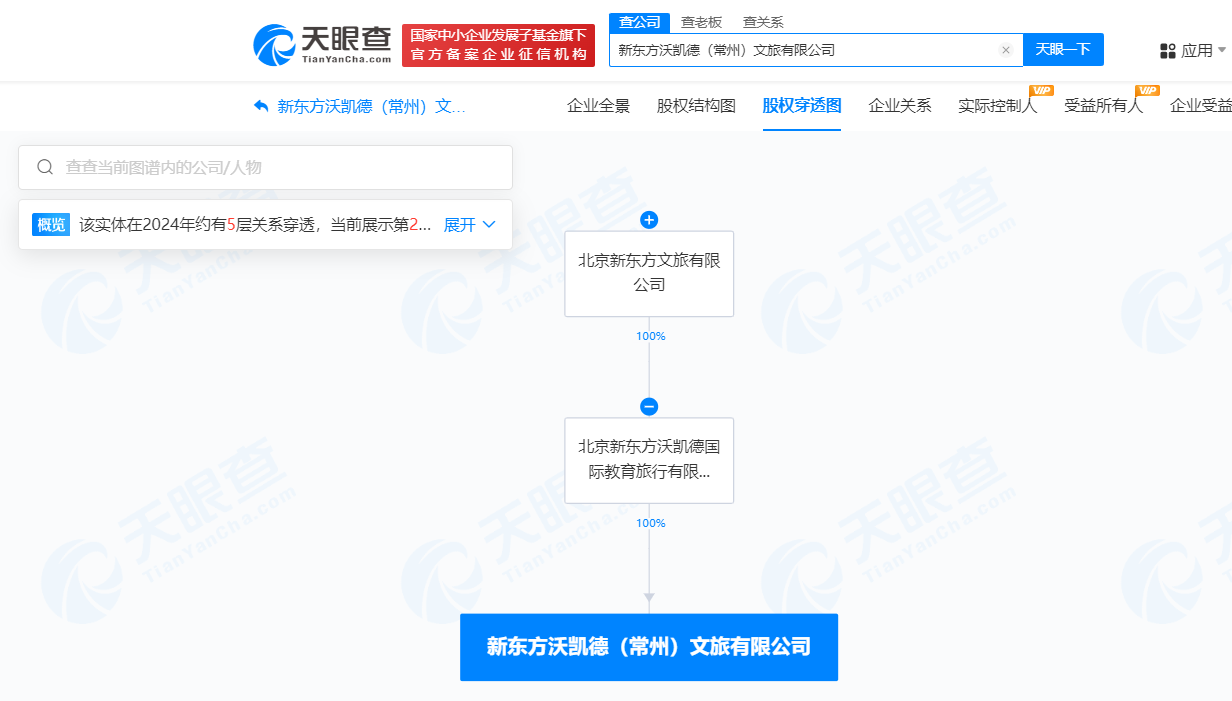Switch to 查老板 search tab
This screenshot has width=1232, height=701.
701,22
